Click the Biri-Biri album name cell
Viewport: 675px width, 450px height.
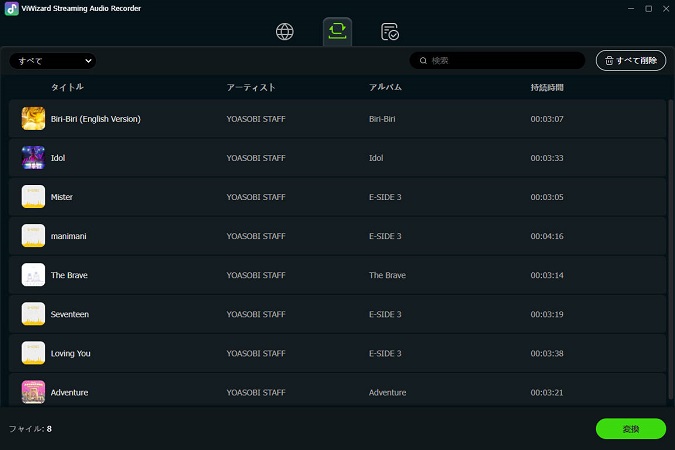[x=382, y=119]
